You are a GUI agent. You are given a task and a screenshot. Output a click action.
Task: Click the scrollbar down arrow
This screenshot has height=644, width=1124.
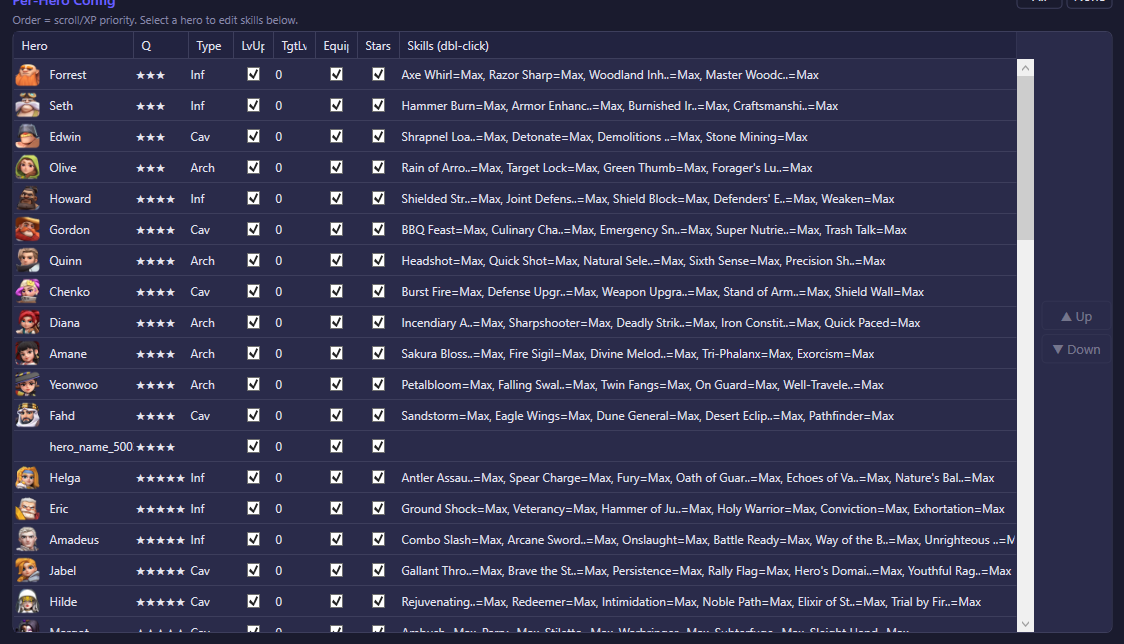click(1026, 624)
